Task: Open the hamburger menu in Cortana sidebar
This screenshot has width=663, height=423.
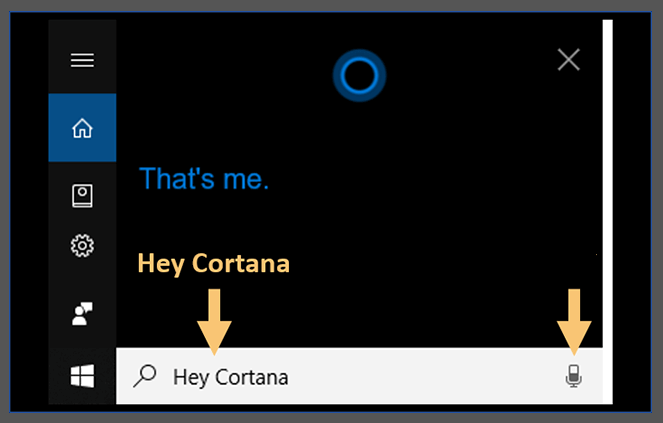Action: pos(82,60)
